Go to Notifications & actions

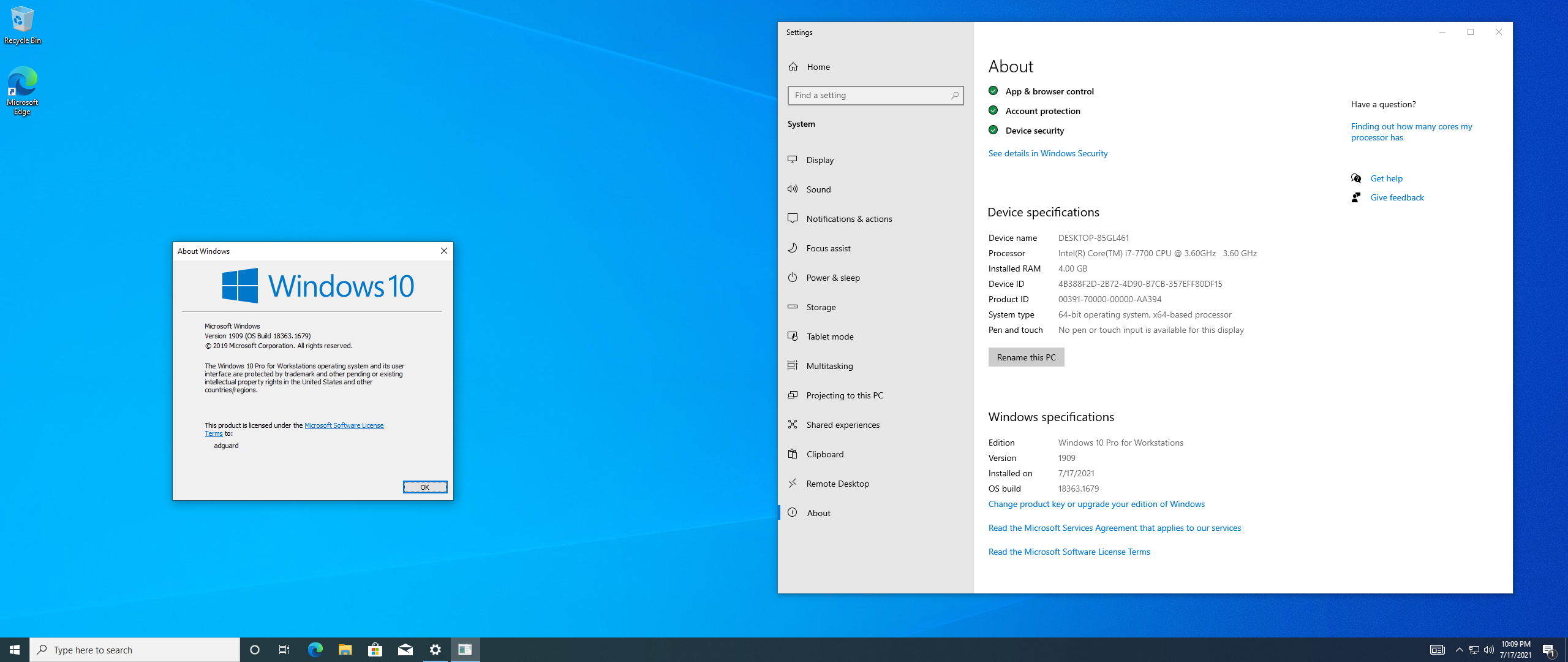pyautogui.click(x=875, y=219)
